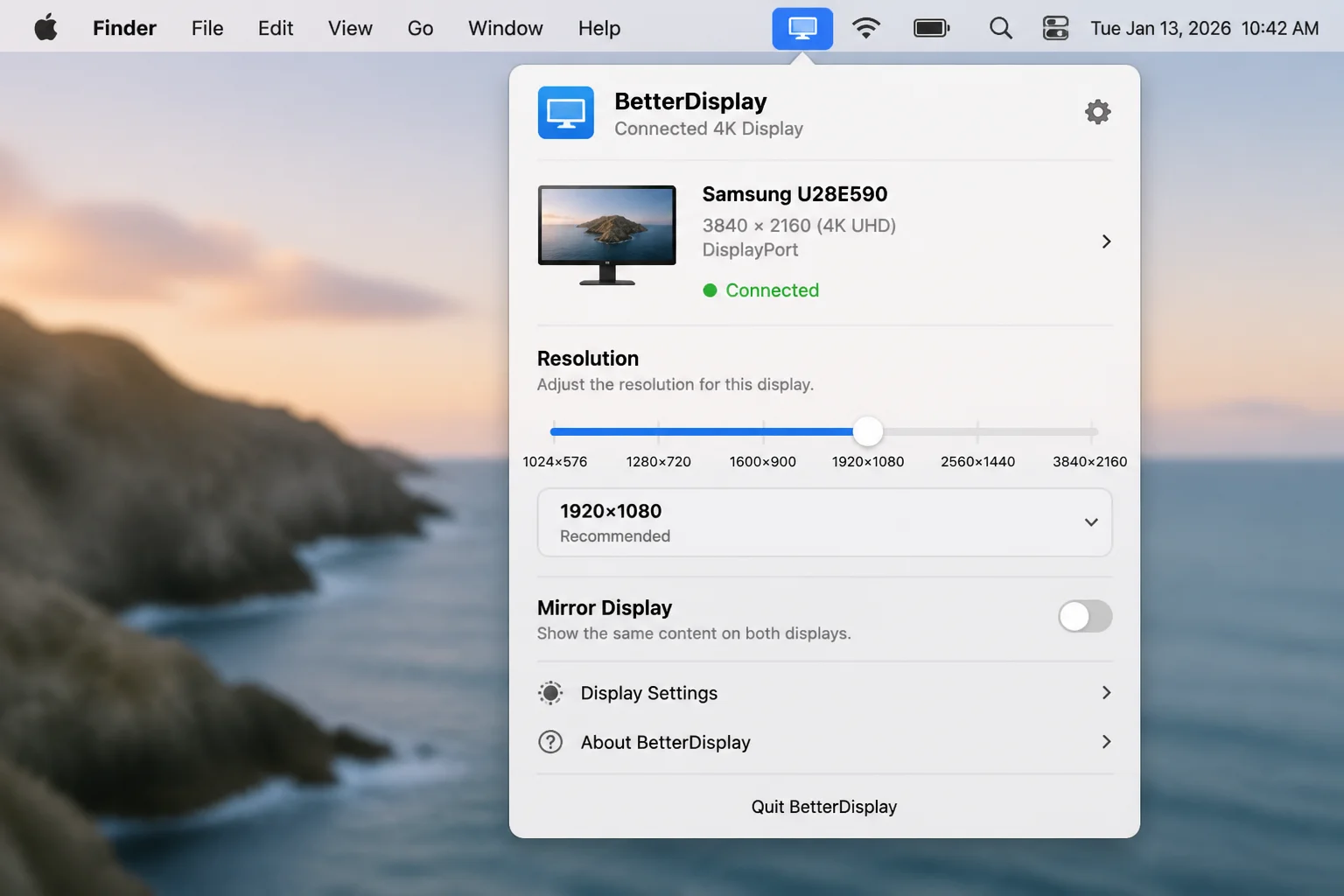This screenshot has height=896, width=1344.
Task: Open Control Center icon
Action: pyautogui.click(x=1055, y=28)
